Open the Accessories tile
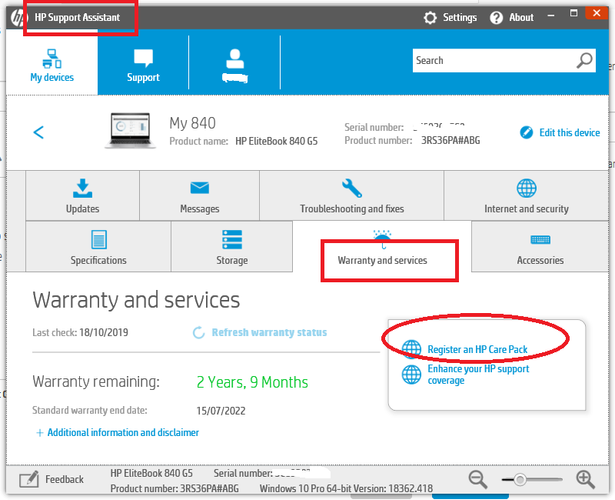Image resolution: width=615 pixels, height=500 pixels. point(540,246)
